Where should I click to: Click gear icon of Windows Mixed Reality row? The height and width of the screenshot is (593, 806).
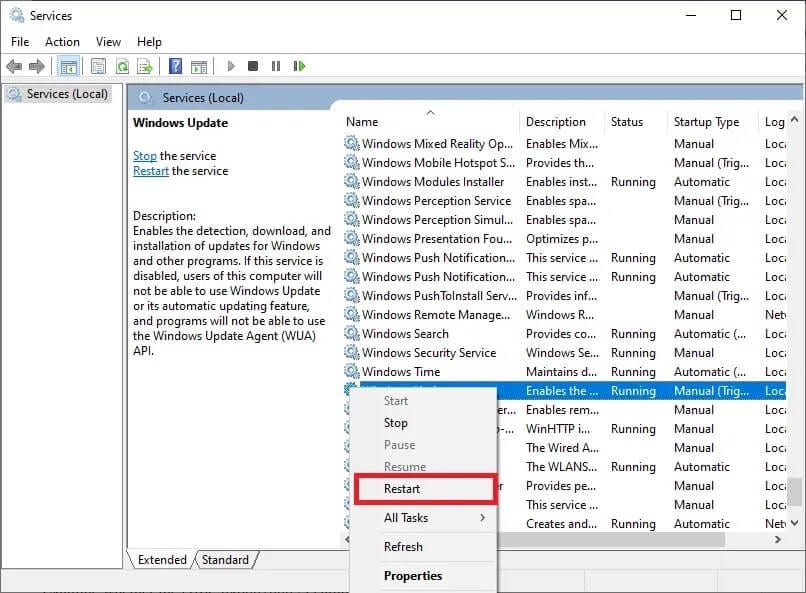click(x=352, y=143)
